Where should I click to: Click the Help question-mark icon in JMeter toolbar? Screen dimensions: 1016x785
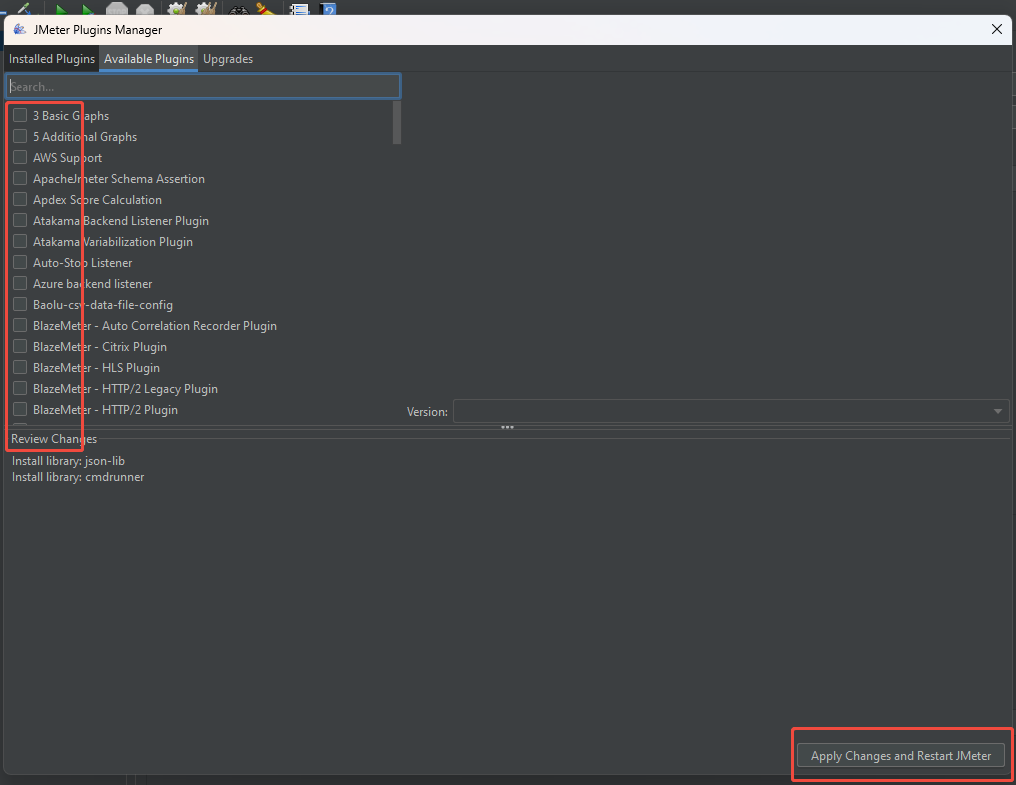click(x=328, y=9)
